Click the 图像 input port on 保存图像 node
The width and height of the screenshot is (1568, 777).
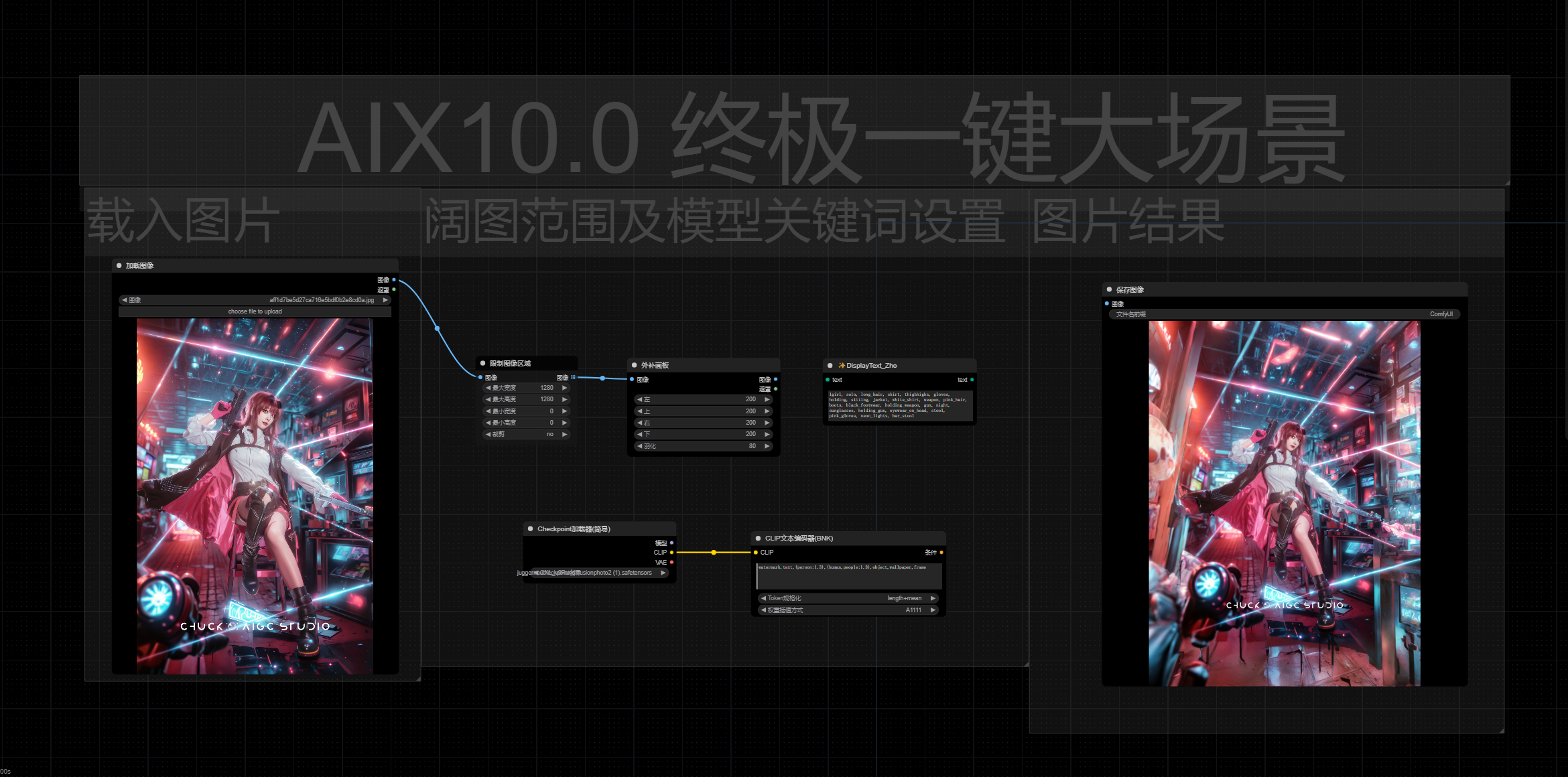(1106, 304)
